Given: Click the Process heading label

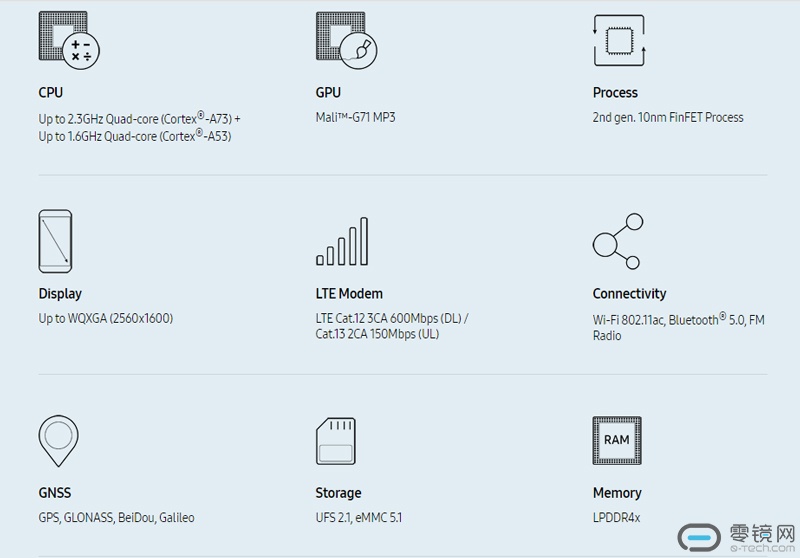Looking at the screenshot, I should (615, 93).
